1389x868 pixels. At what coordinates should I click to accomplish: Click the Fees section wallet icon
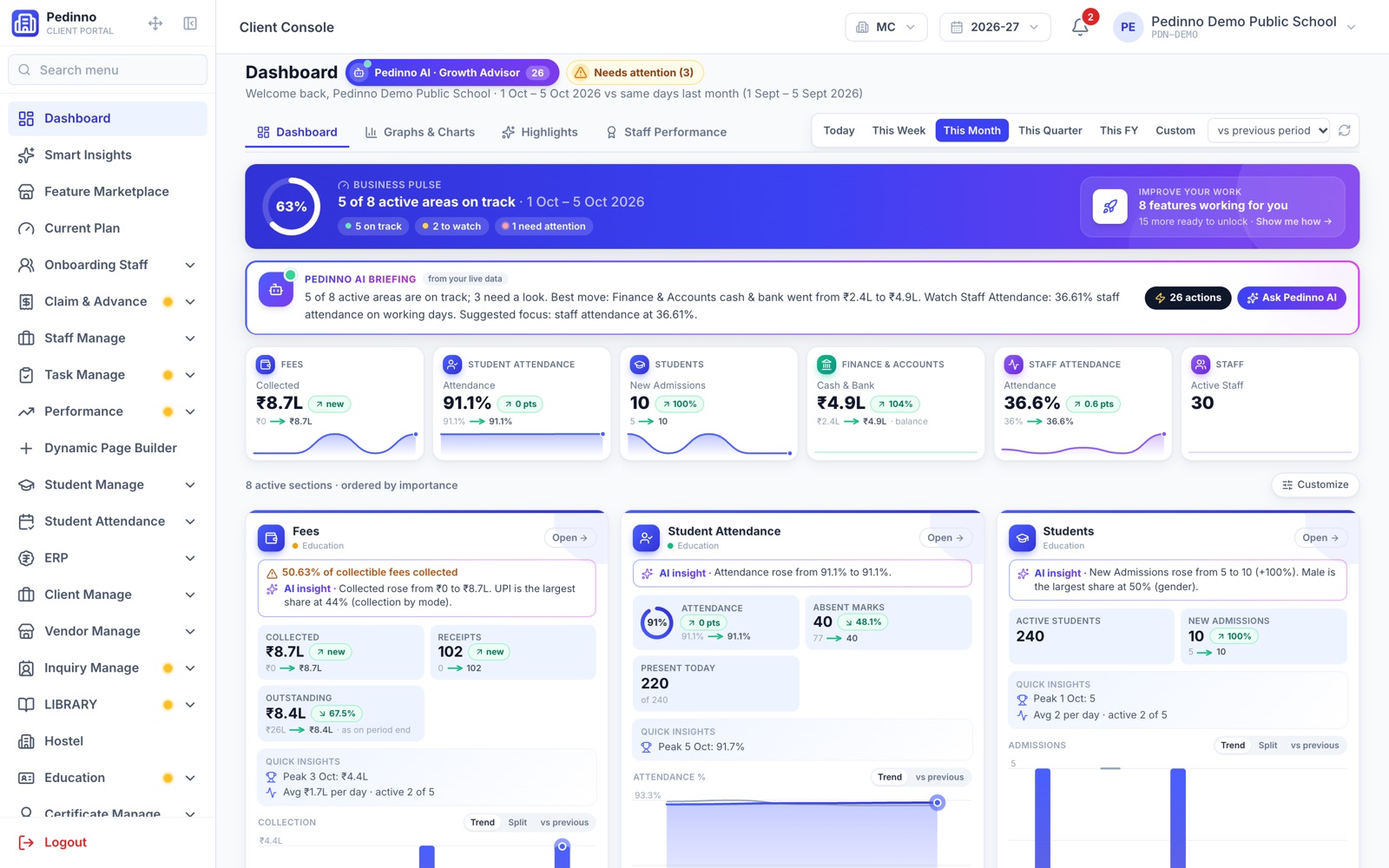(271, 538)
